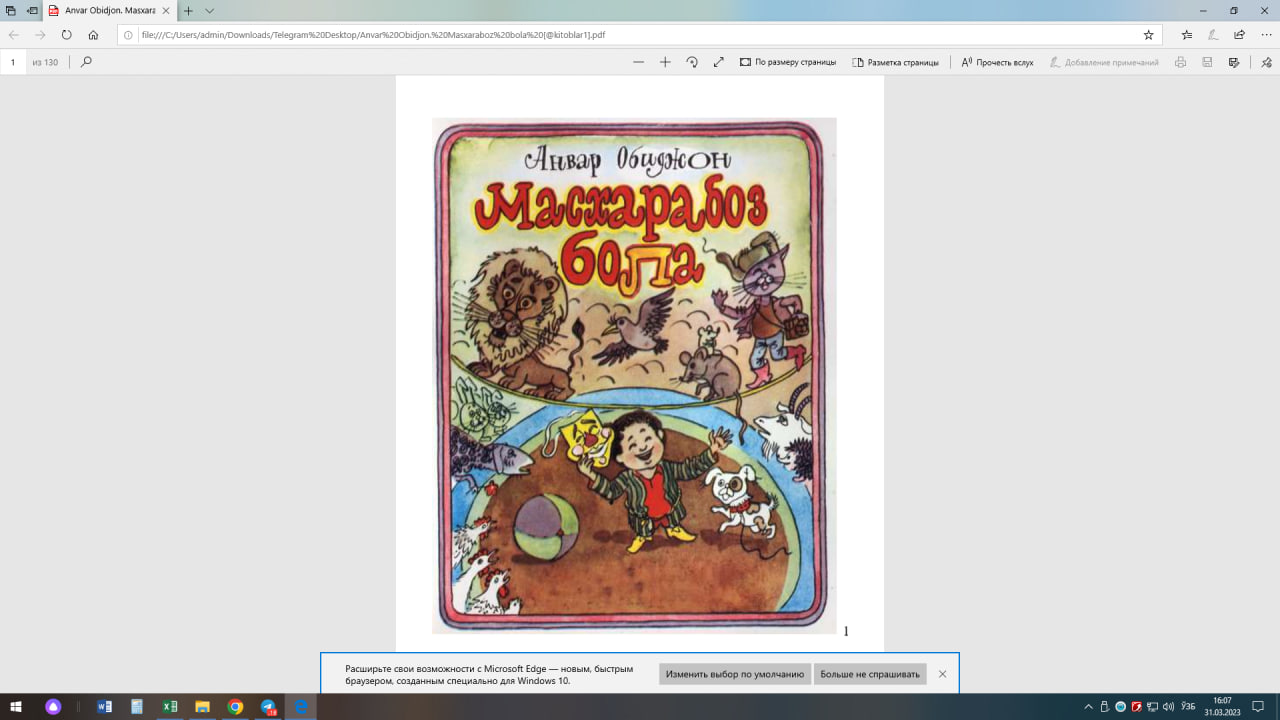Click 'Изменить выбор по умолчанию' button
Viewport: 1280px width, 720px height.
(x=735, y=674)
